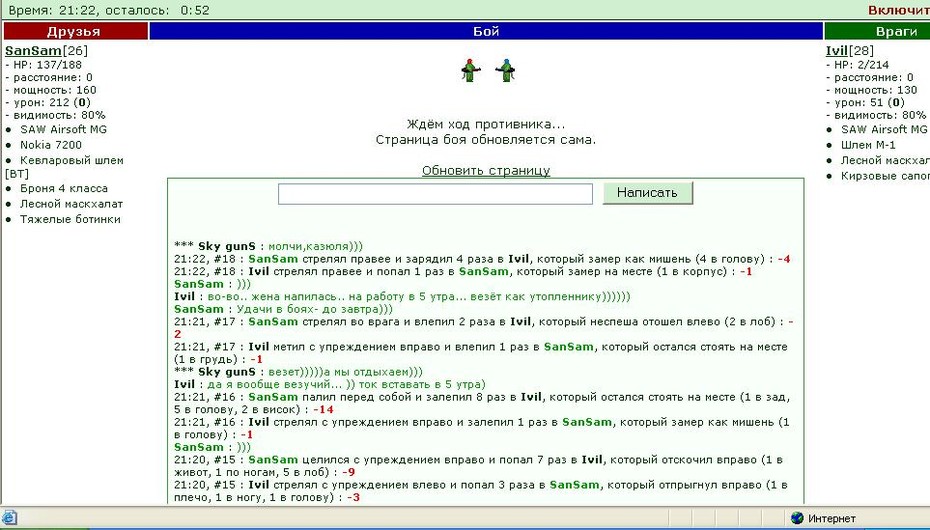Open Ivil enemy profile link

tap(836, 51)
